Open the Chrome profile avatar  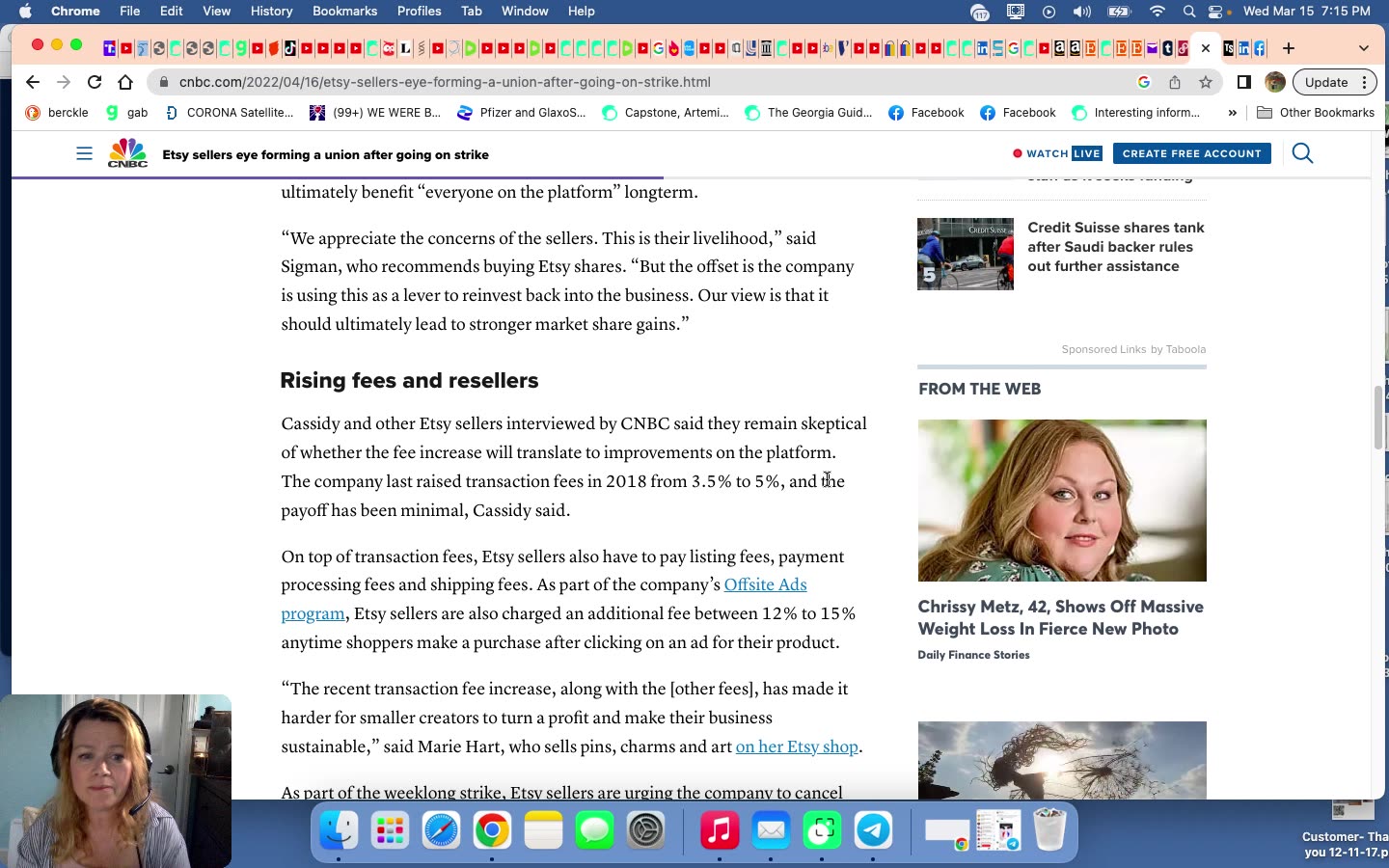(x=1275, y=82)
